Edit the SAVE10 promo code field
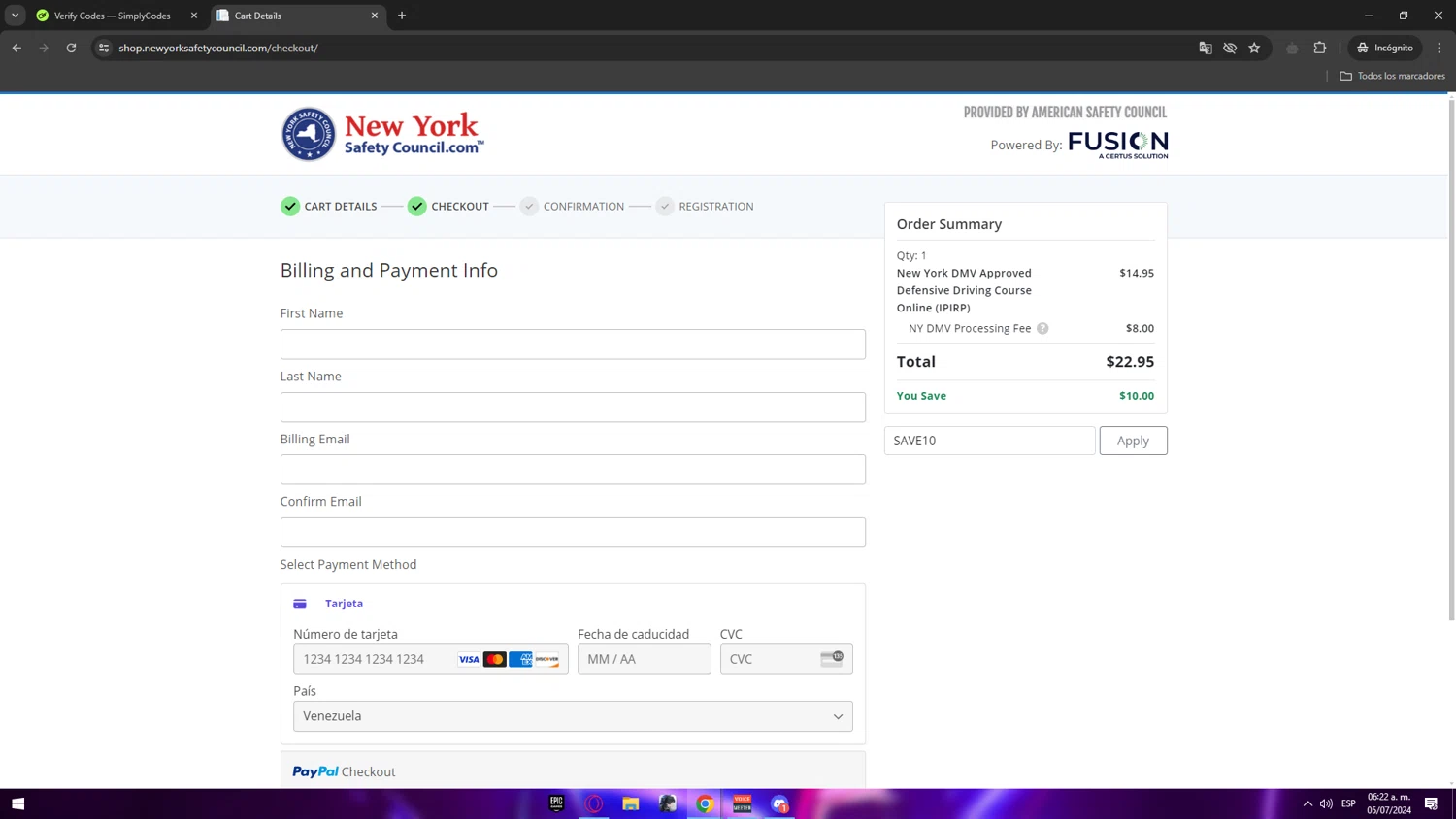Screen dimensions: 1456x819 click(x=989, y=441)
